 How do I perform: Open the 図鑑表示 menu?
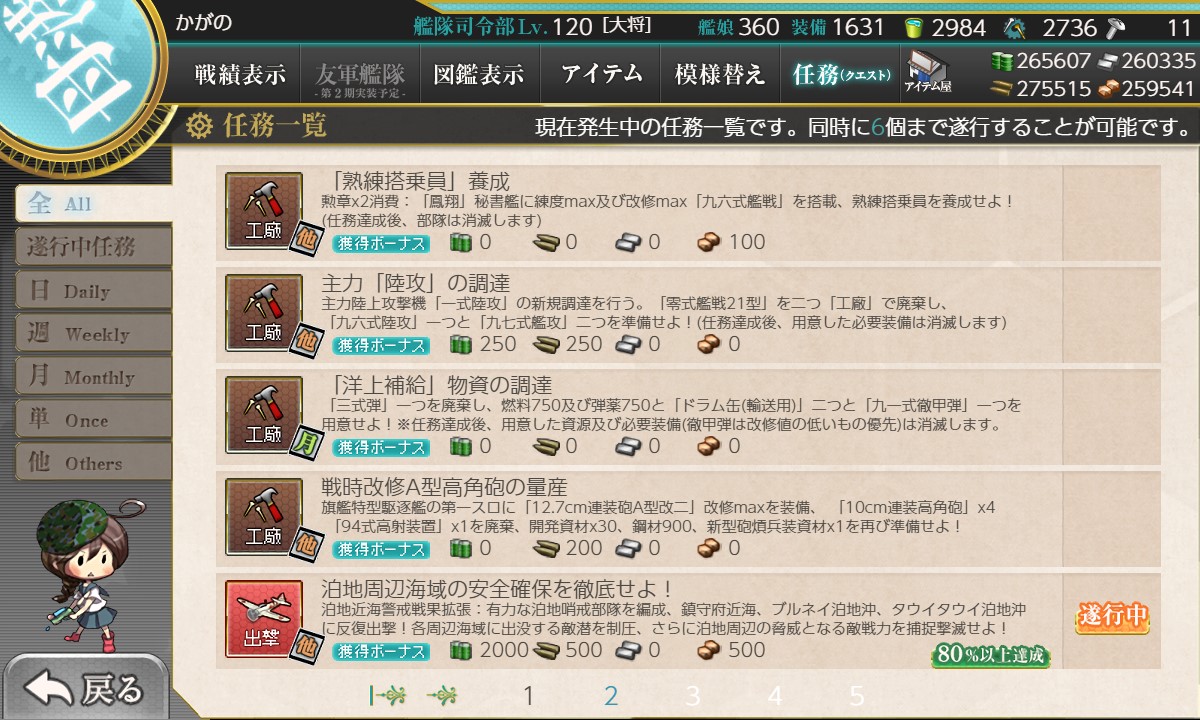pos(479,74)
